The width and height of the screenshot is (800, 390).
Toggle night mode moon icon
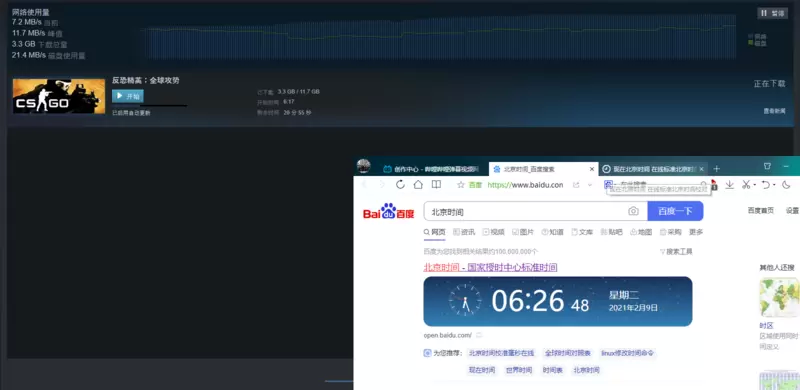tap(786, 185)
